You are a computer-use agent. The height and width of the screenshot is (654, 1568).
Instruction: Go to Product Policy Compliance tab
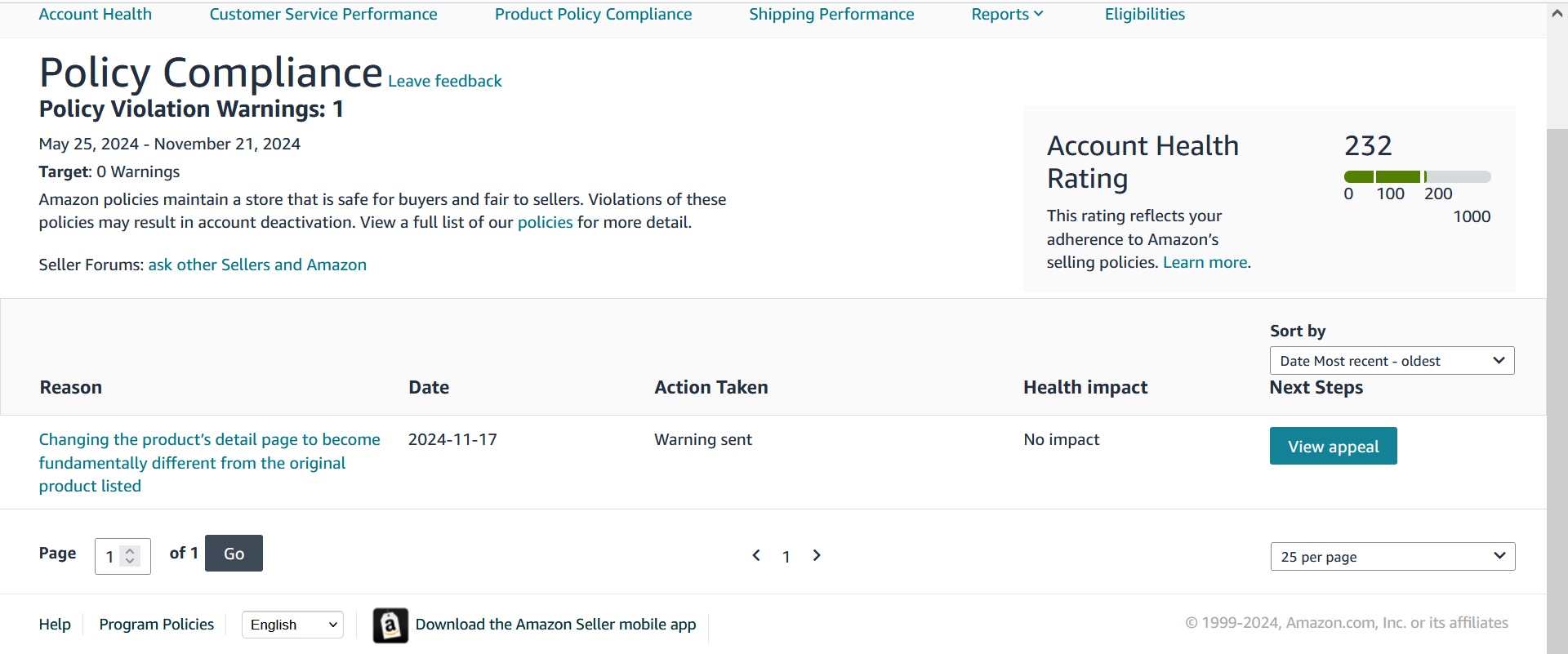[x=593, y=14]
